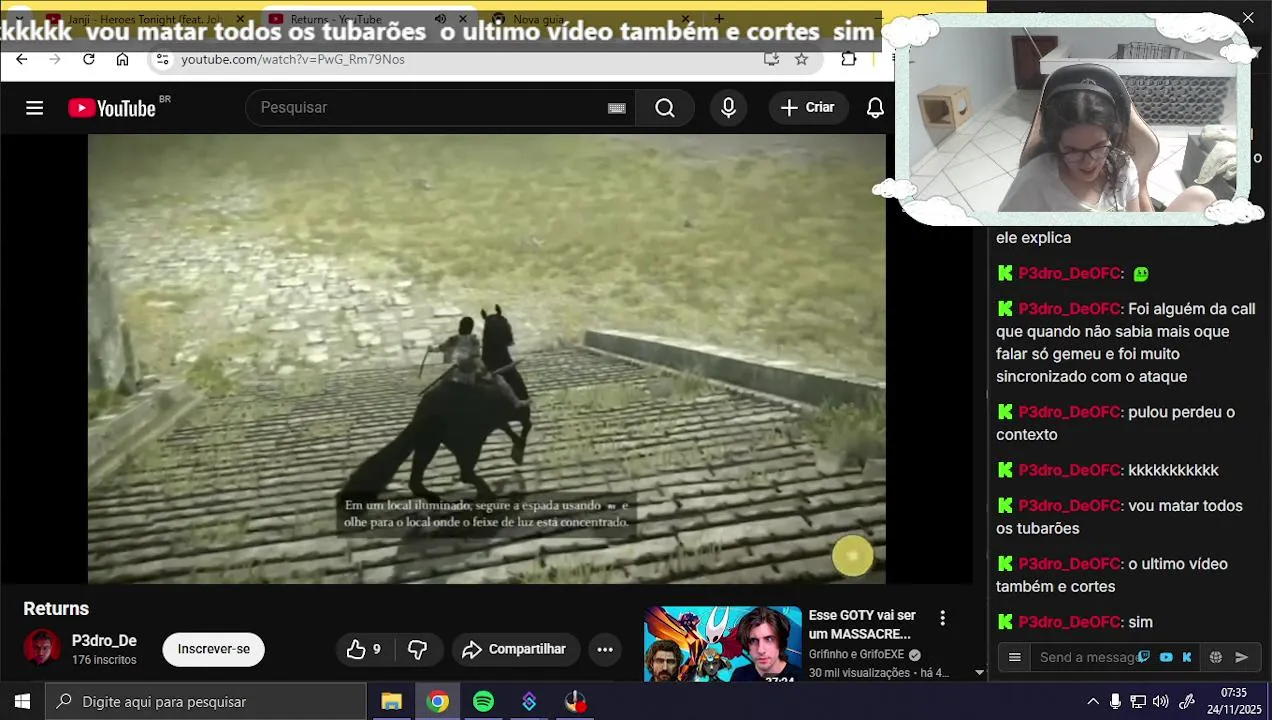Click the globe icon in chat input
The height and width of the screenshot is (720, 1272).
tap(1216, 657)
